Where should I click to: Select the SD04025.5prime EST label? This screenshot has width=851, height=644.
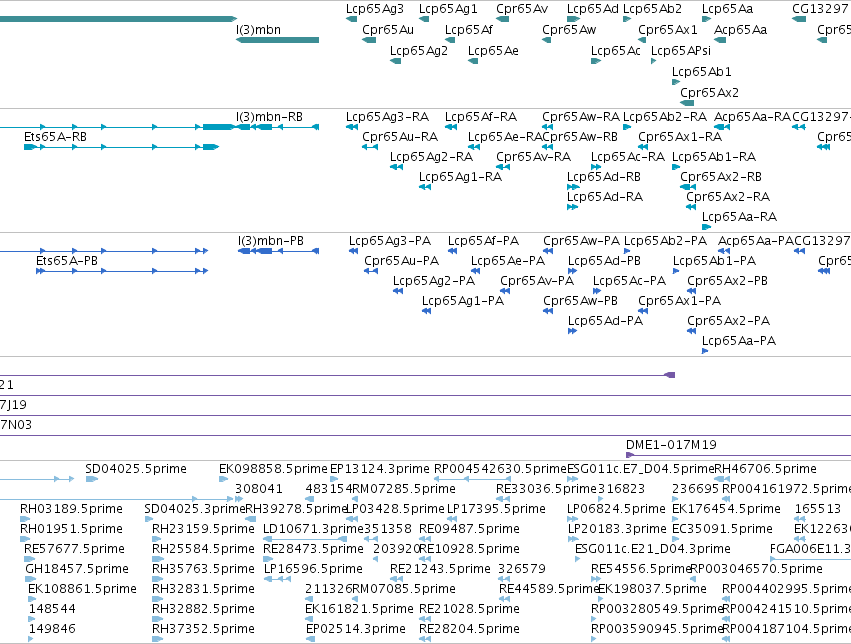[136, 469]
